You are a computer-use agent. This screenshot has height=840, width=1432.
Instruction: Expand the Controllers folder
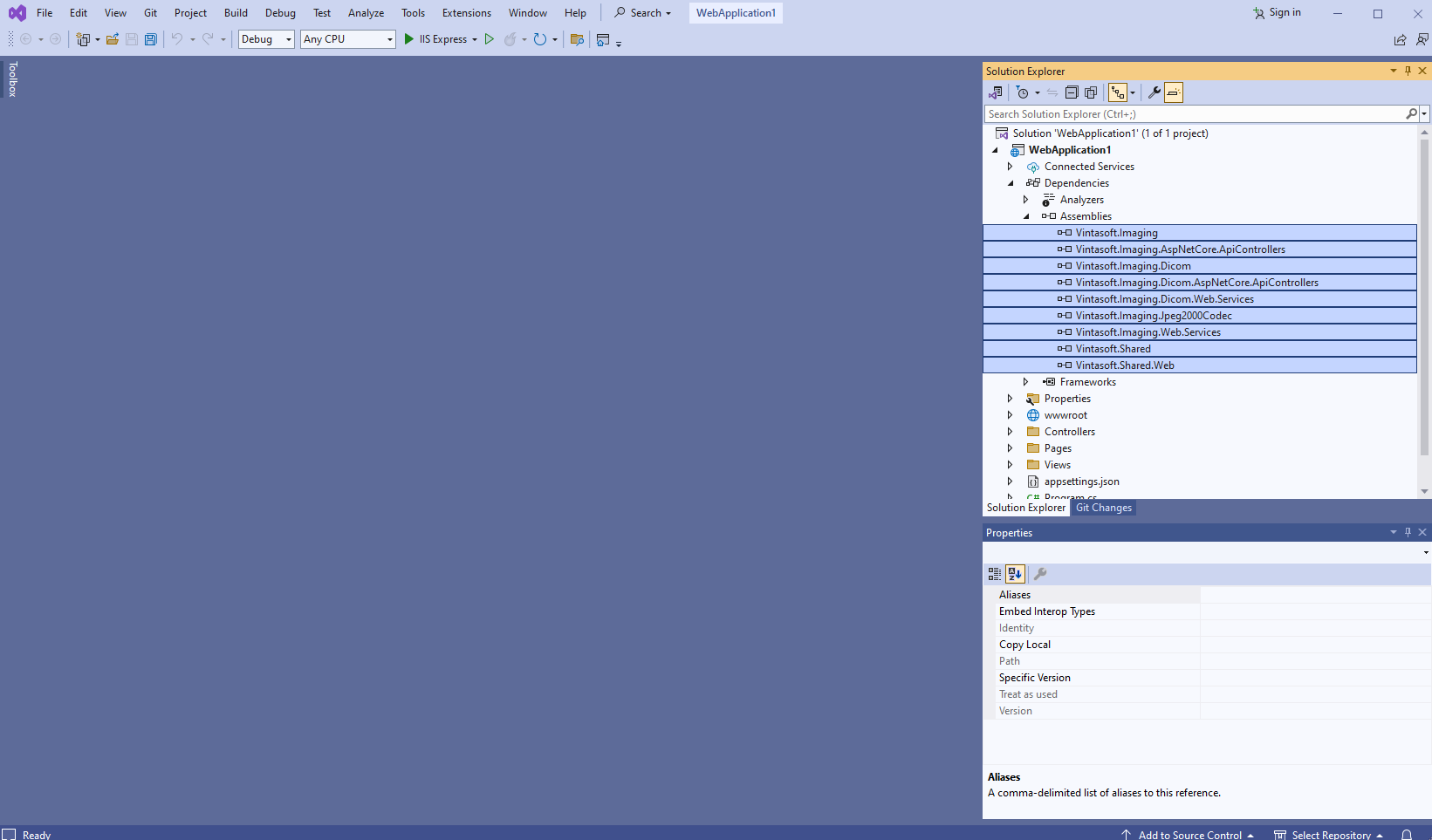1011,432
